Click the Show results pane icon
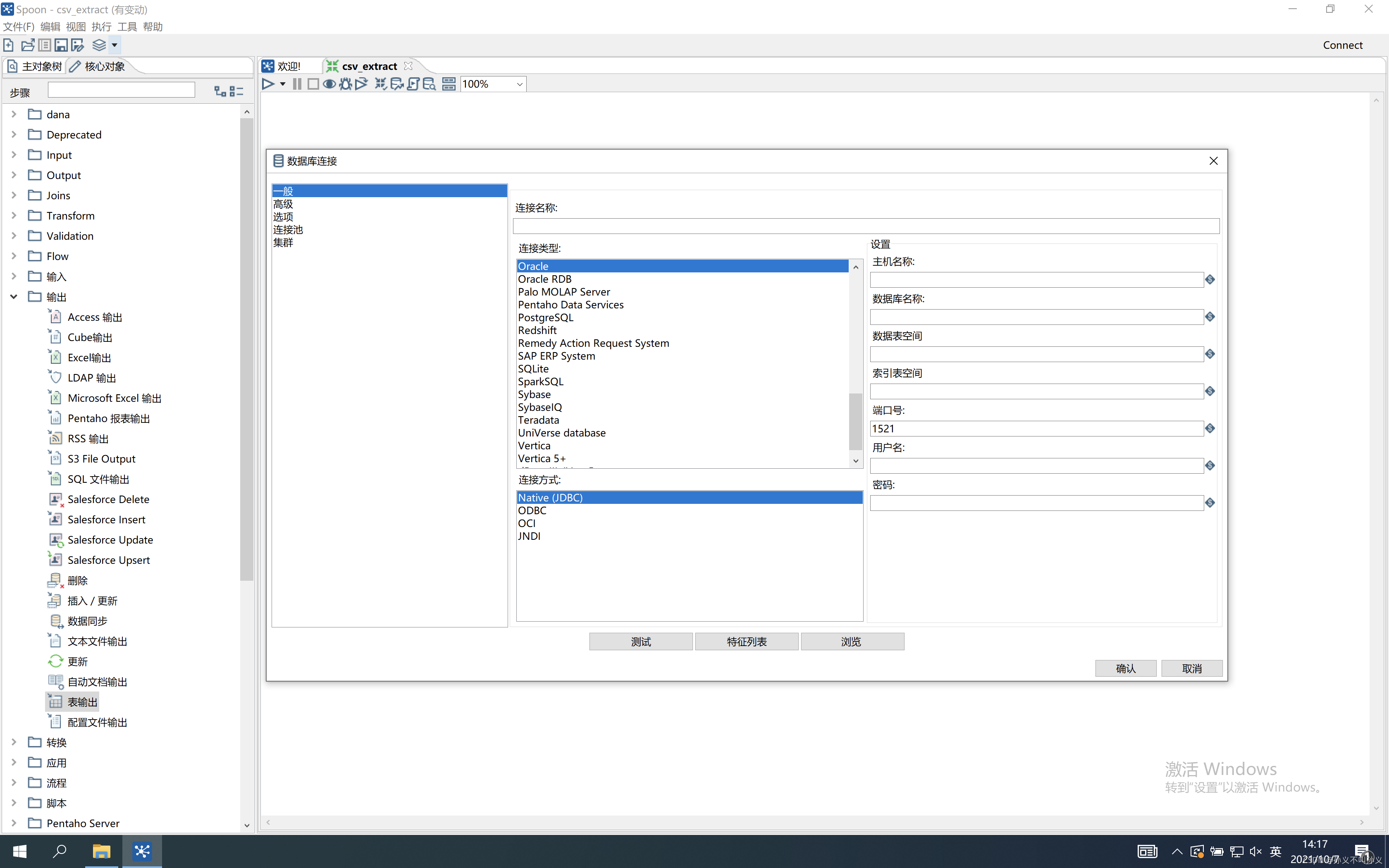 449,84
